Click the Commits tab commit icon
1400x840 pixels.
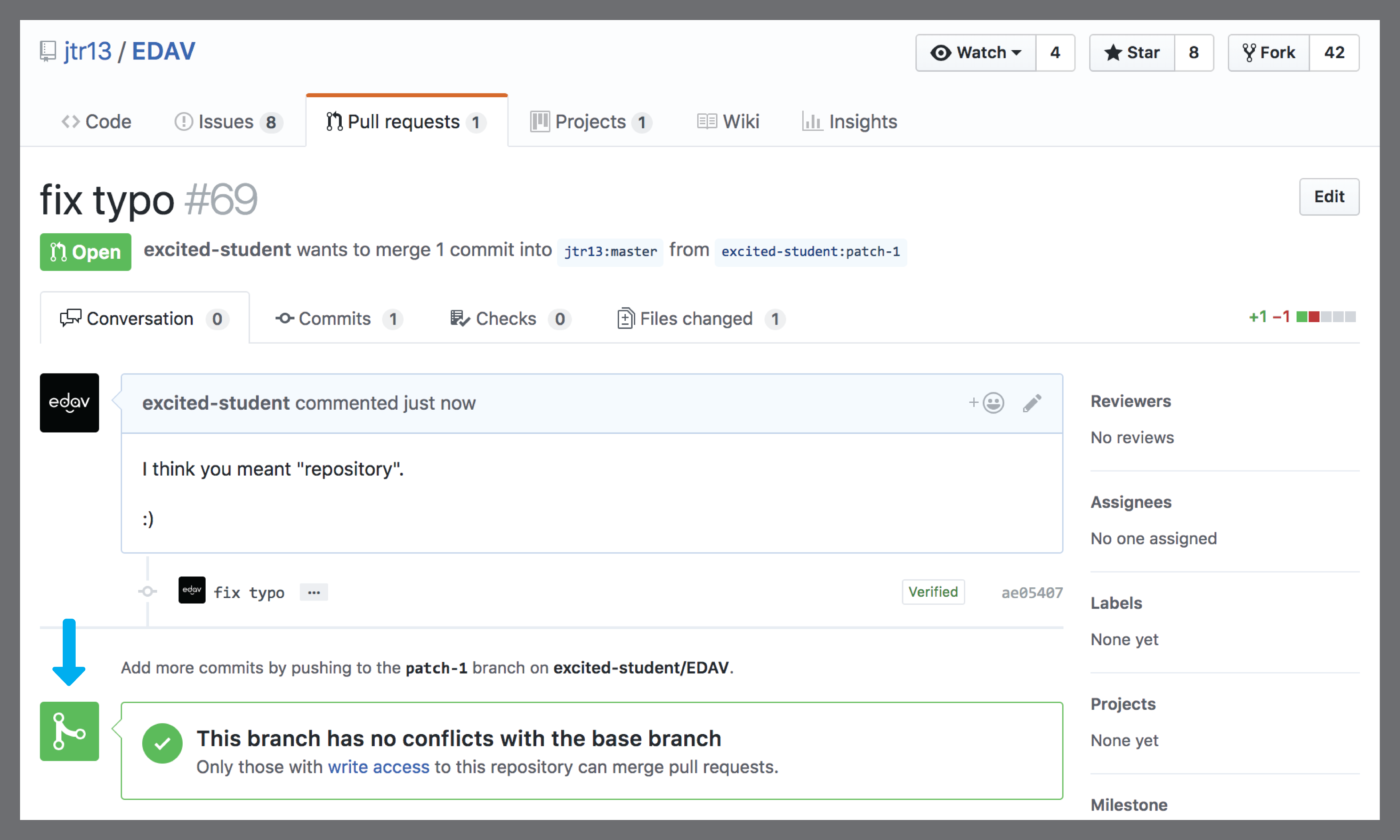click(x=285, y=319)
